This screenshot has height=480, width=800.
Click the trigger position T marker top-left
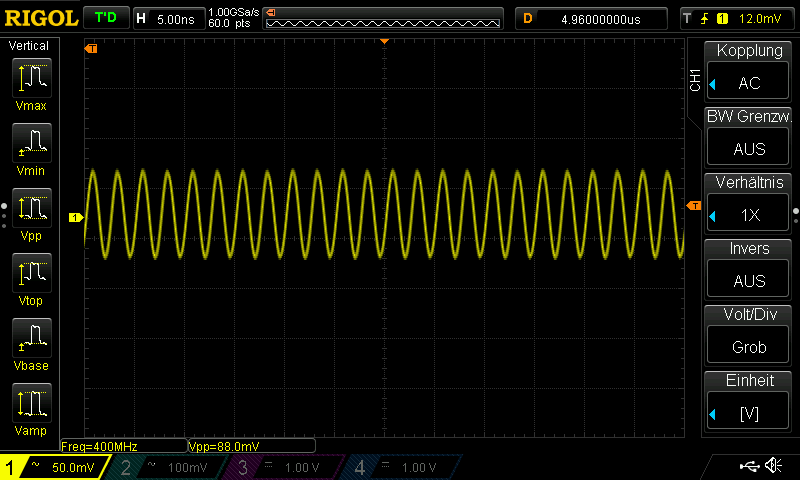coord(91,48)
